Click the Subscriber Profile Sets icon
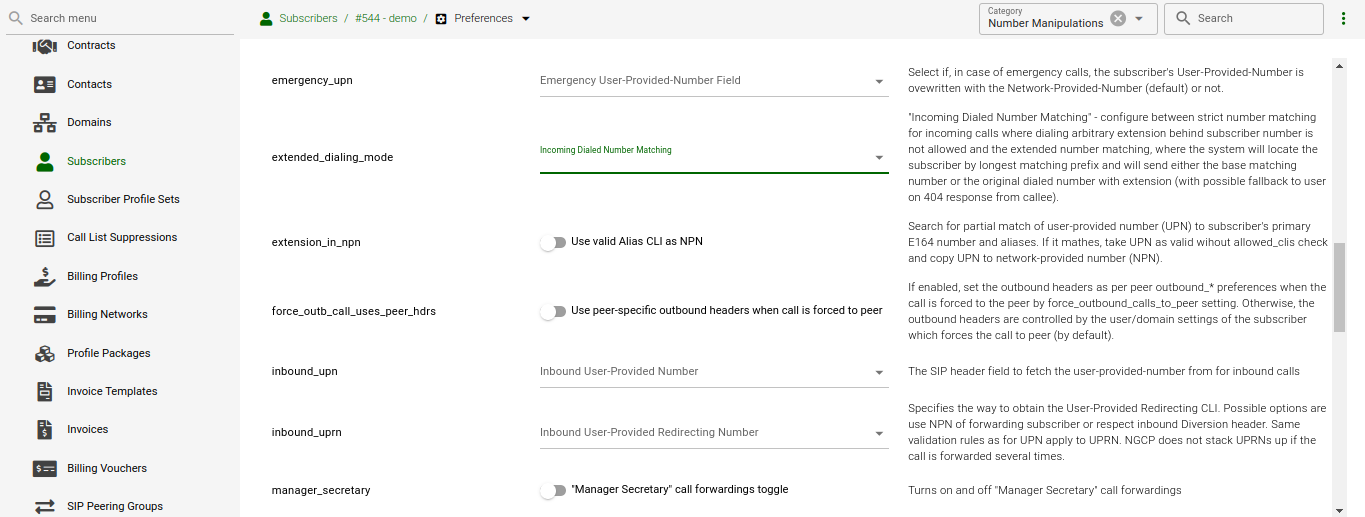Image resolution: width=1365 pixels, height=517 pixels. (x=45, y=200)
